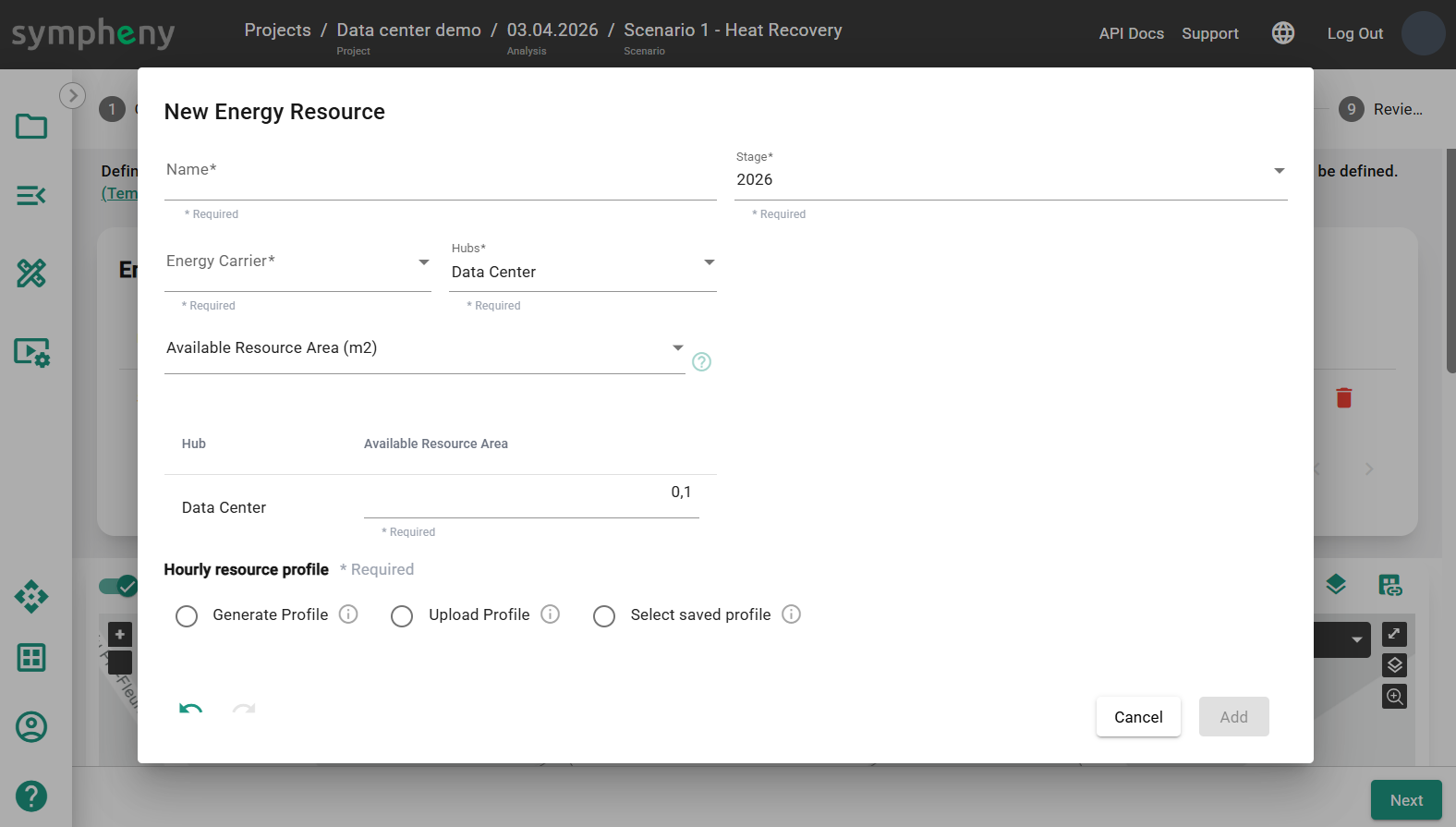This screenshot has width=1456, height=827.
Task: Click the map zoom-in plus button
Action: 120,635
